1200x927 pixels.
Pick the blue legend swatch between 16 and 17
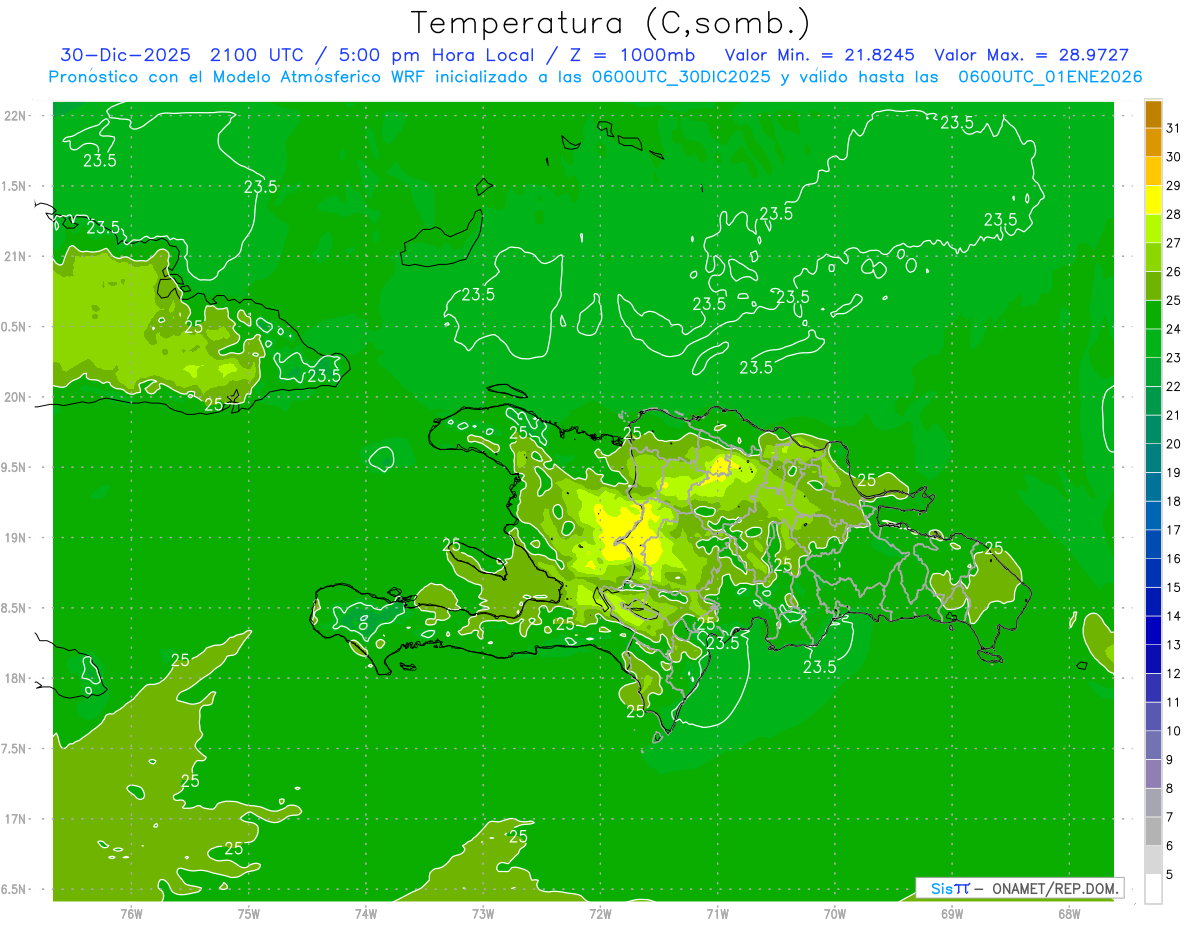(1153, 544)
